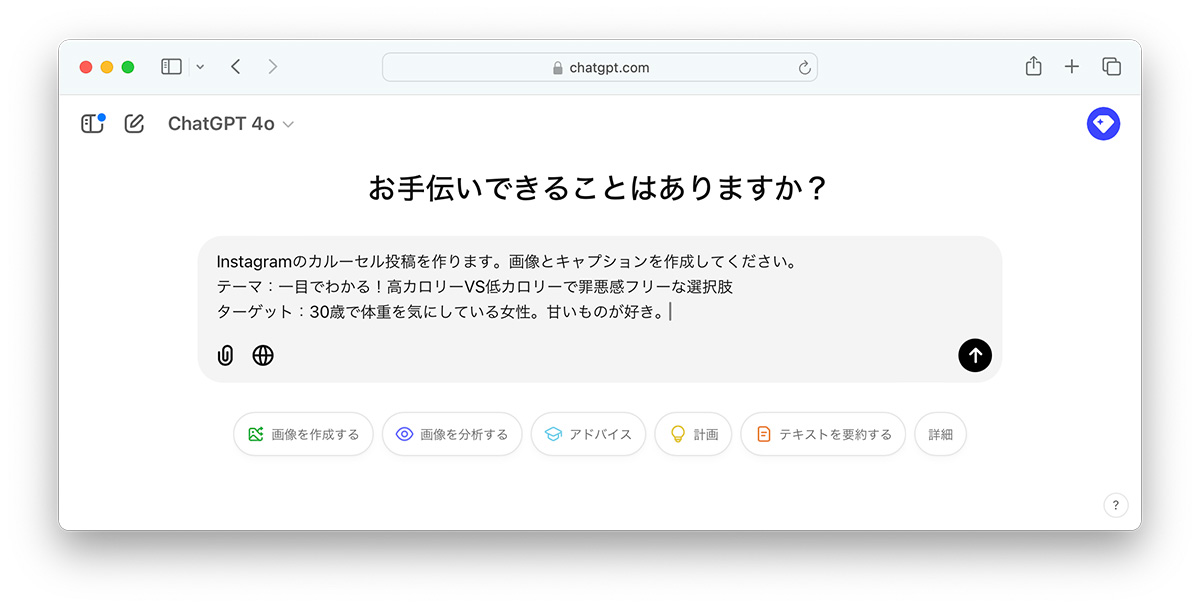The height and width of the screenshot is (608, 1200).
Task: Click inside the prompt text area
Action: tap(600, 287)
